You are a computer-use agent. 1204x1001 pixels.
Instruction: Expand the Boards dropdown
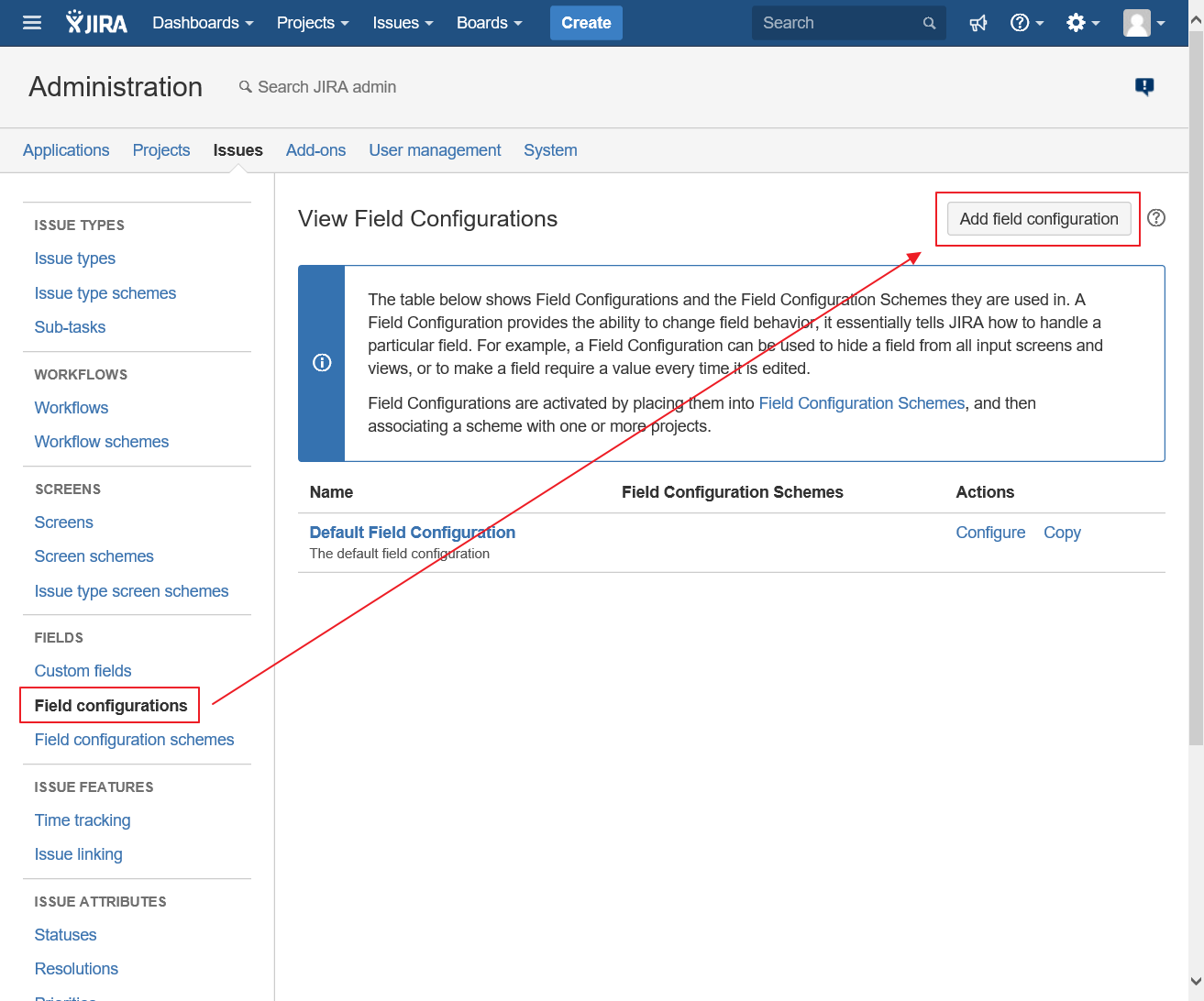coord(490,23)
